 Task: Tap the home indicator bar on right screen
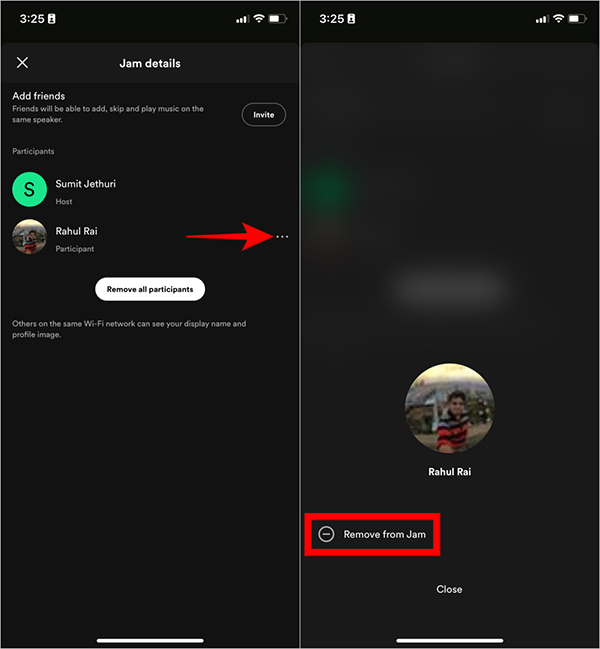tap(450, 640)
